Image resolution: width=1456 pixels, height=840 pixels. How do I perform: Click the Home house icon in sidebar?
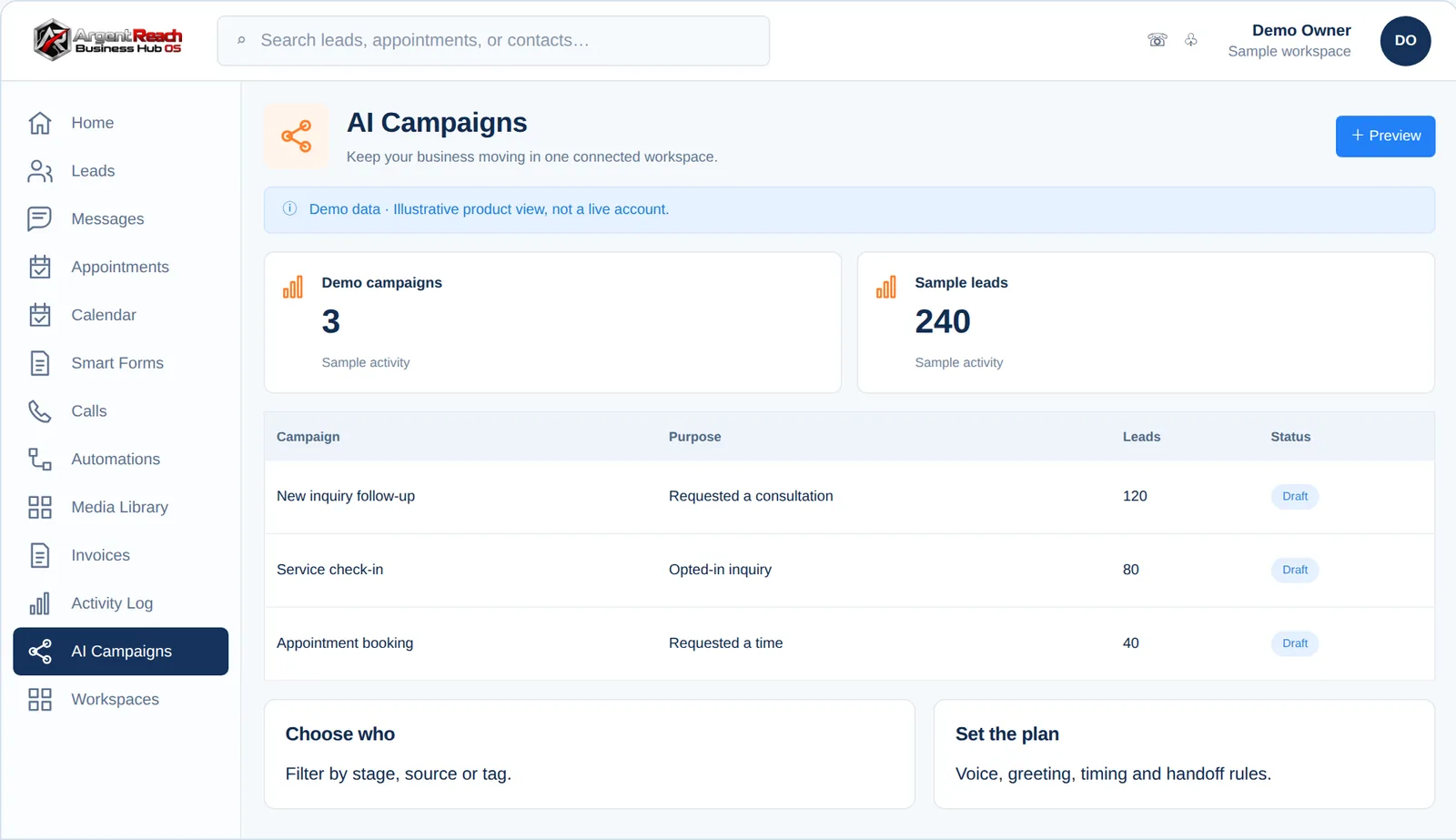[39, 123]
